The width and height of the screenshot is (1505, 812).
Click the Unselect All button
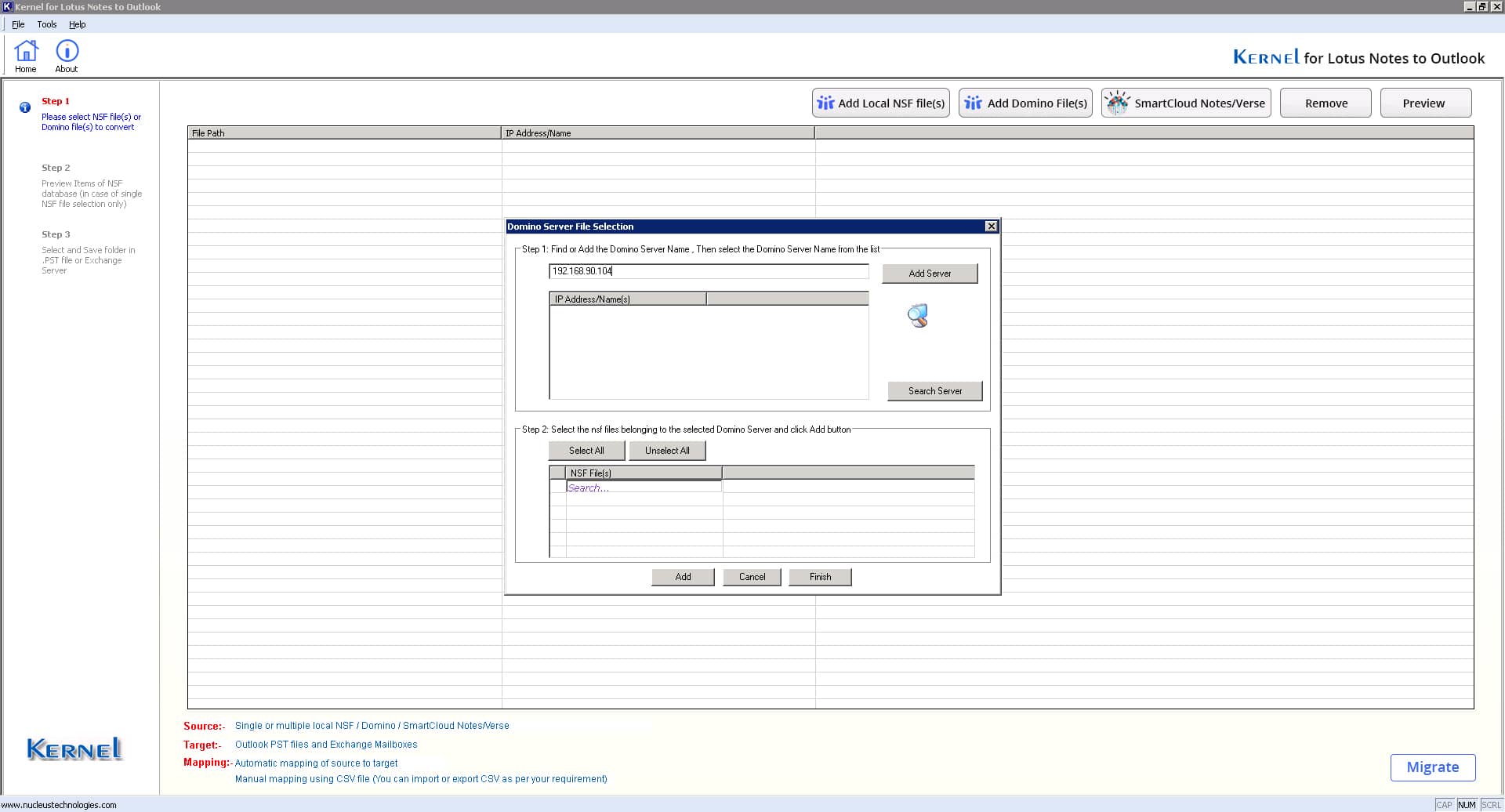pos(667,451)
